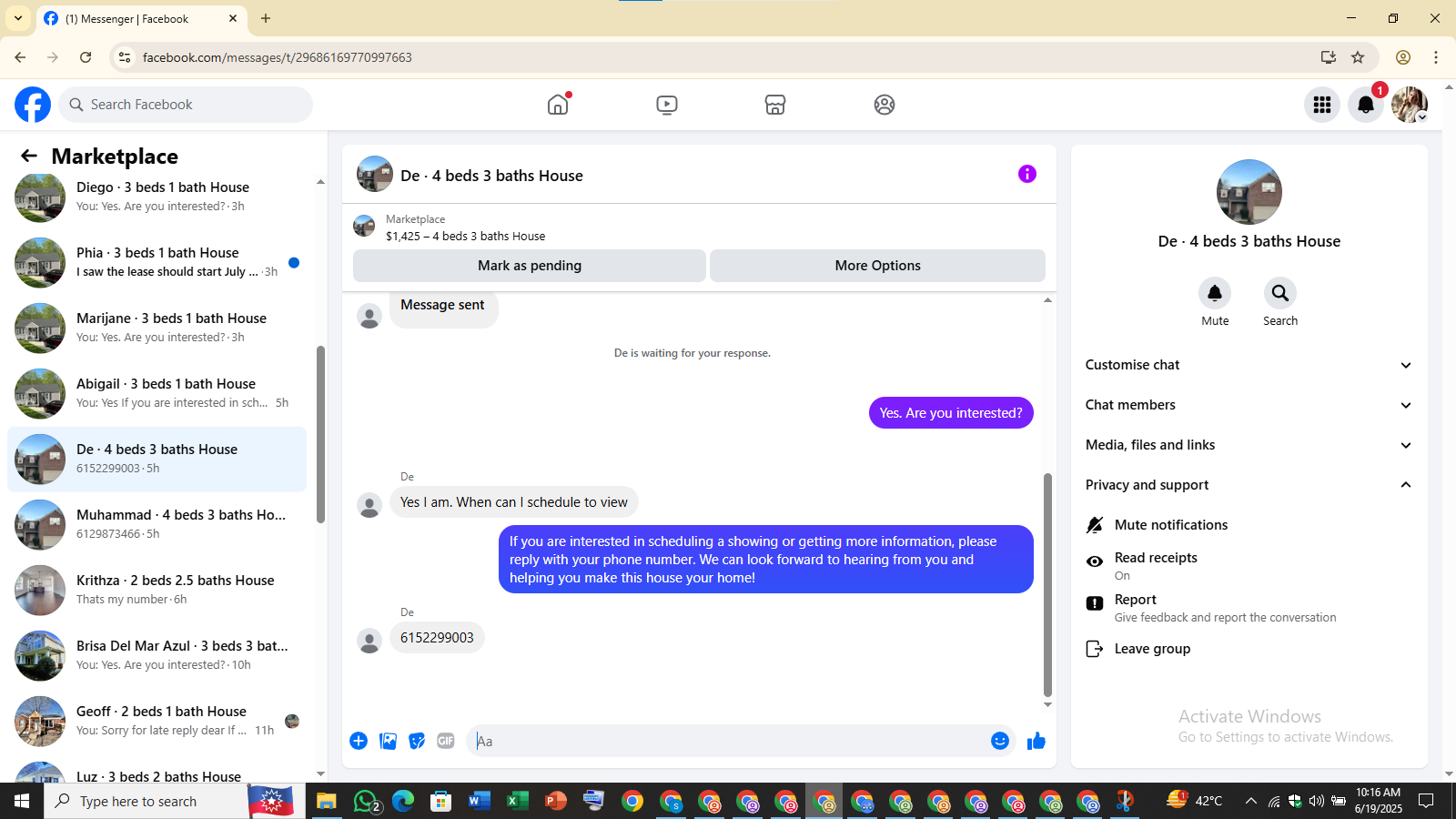Open Brisa Del Mar Azul conversation
Screen dimensions: 1456x819
click(157, 655)
